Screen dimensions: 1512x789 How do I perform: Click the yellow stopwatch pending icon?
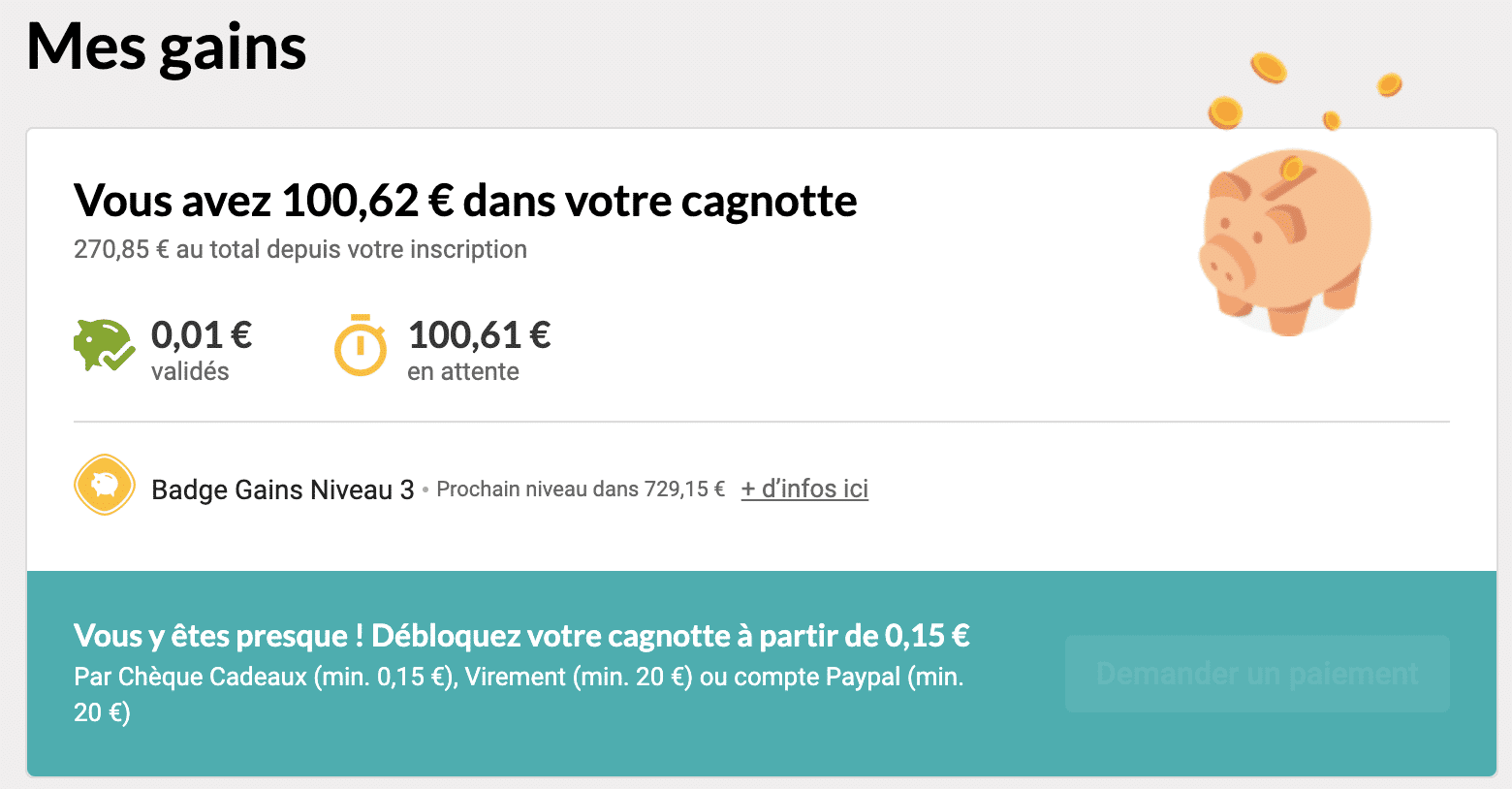coord(361,344)
